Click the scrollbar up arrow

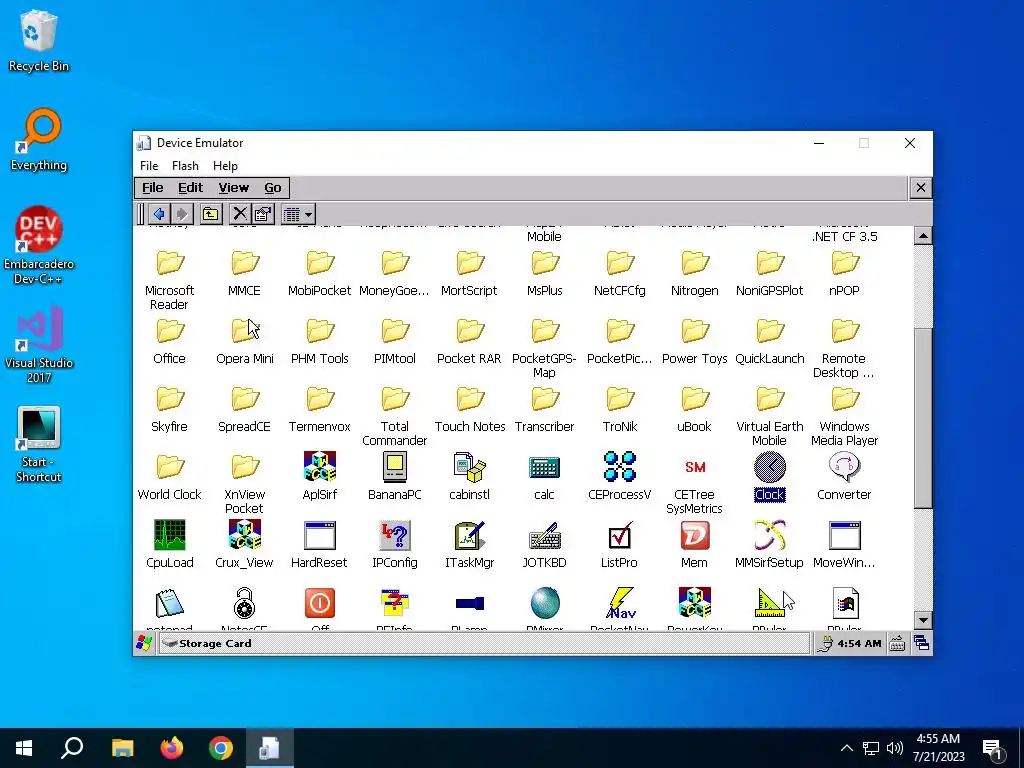click(923, 236)
